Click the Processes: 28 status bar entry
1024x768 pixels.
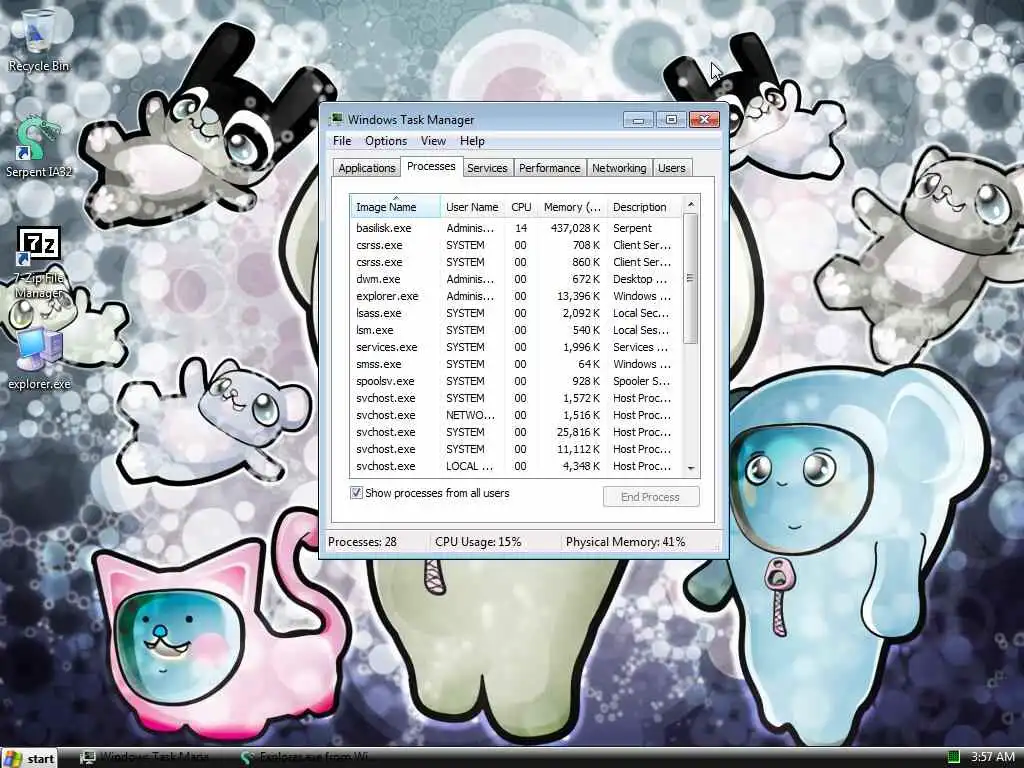coord(362,541)
